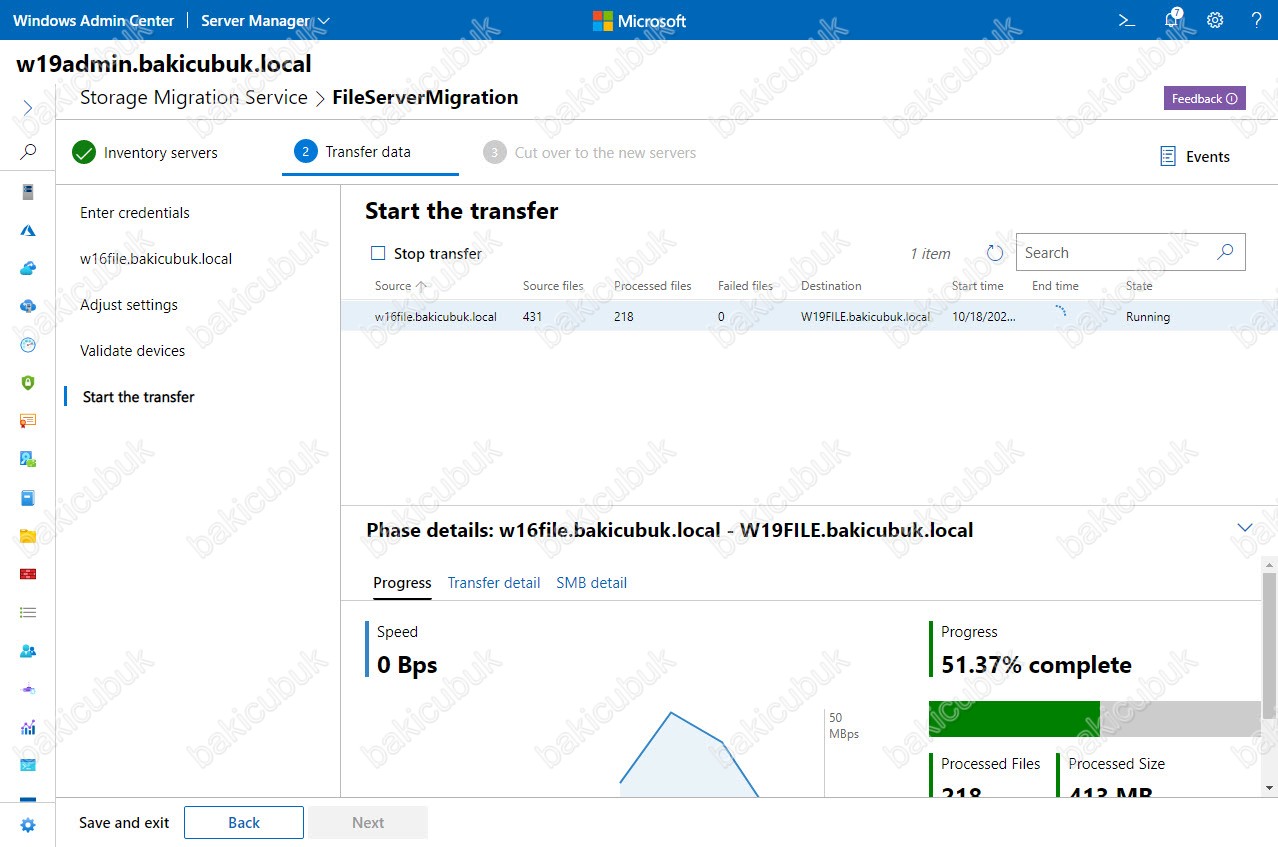Click the Microsoft logo in the header
Screen dimensions: 1278x847
pos(639,20)
